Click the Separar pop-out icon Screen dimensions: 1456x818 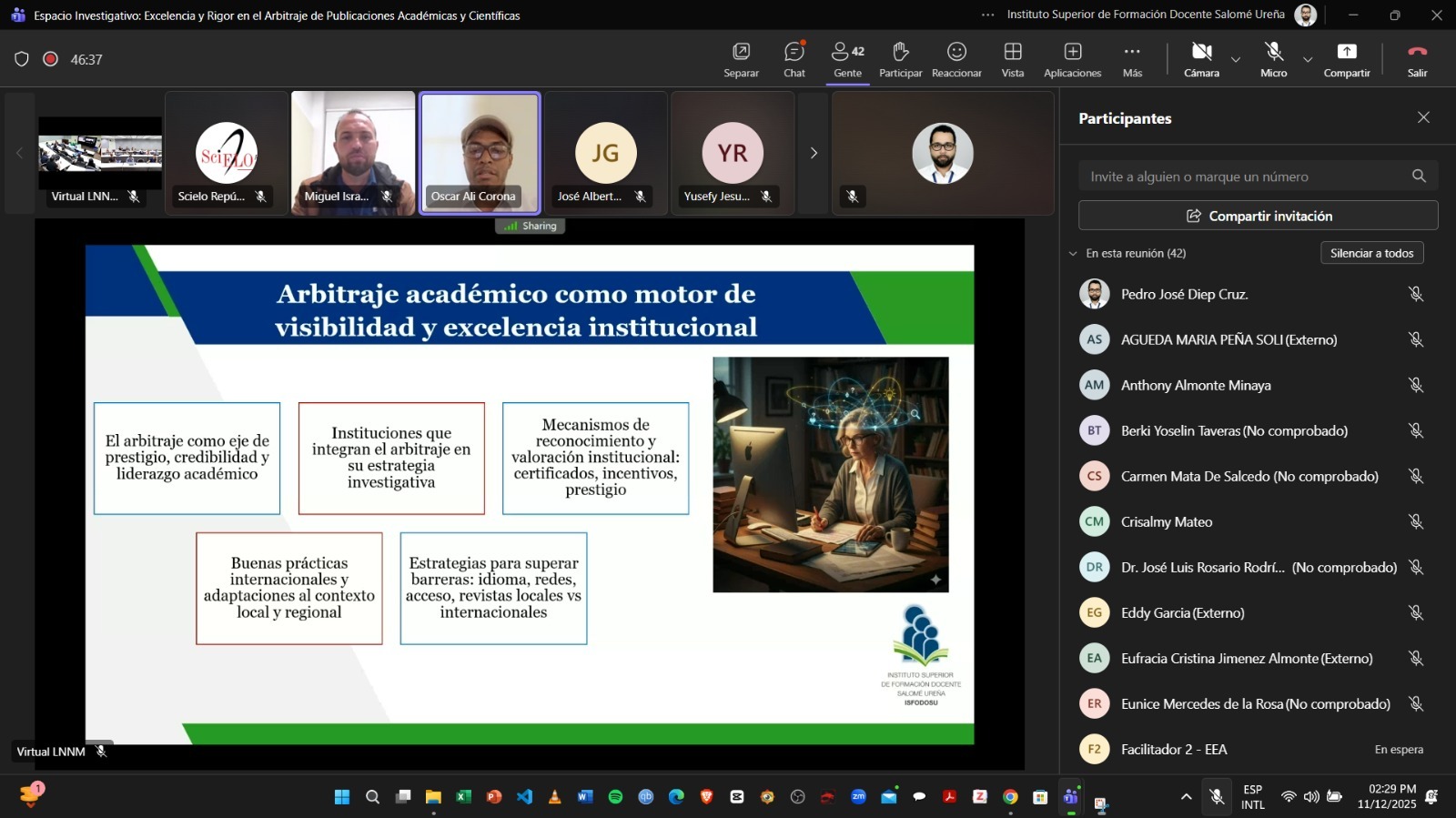741,59
